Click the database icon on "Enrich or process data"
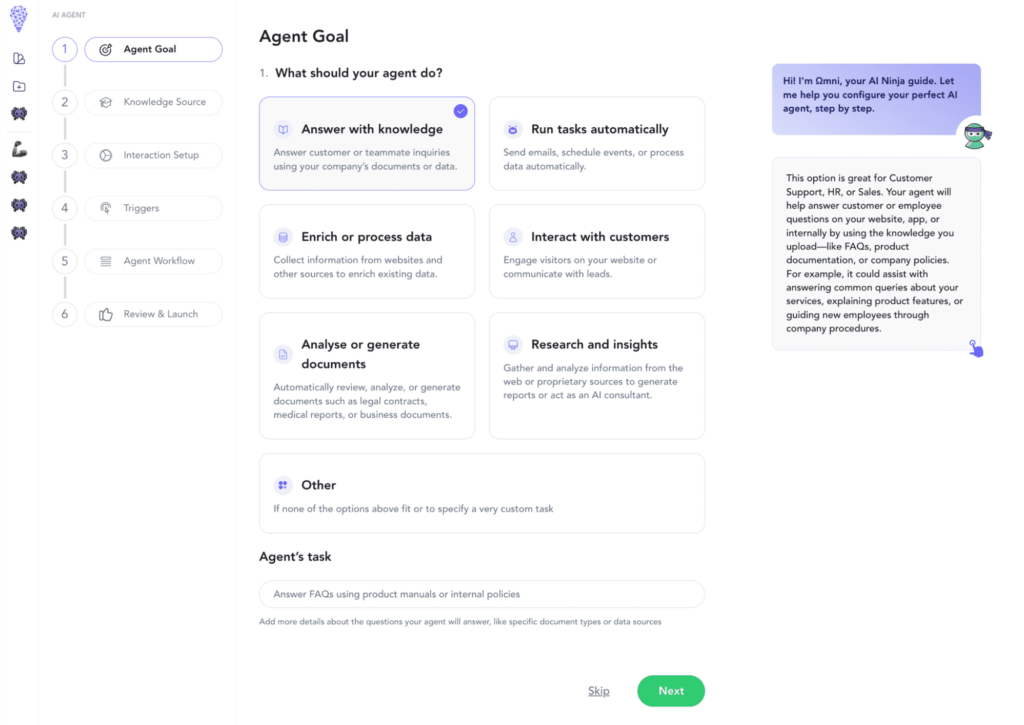 [x=283, y=237]
